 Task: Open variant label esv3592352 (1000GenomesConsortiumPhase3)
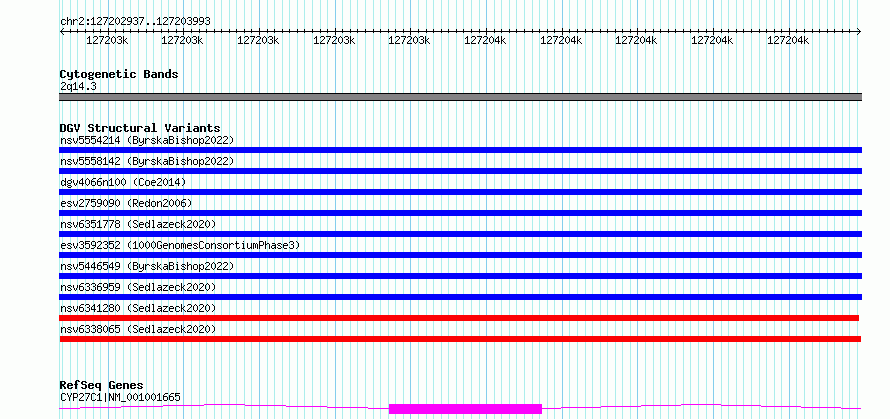(179, 245)
